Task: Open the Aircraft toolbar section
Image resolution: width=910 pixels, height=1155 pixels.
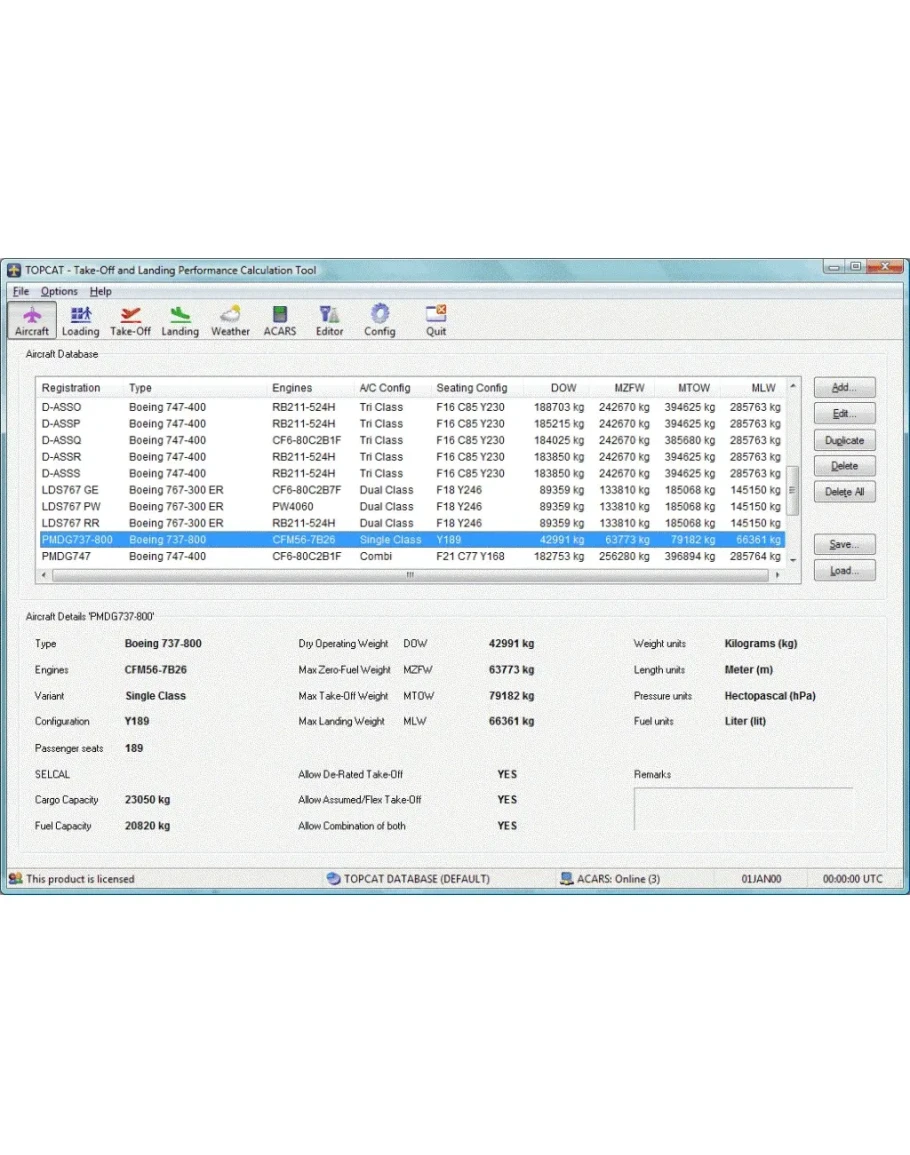Action: pyautogui.click(x=32, y=321)
